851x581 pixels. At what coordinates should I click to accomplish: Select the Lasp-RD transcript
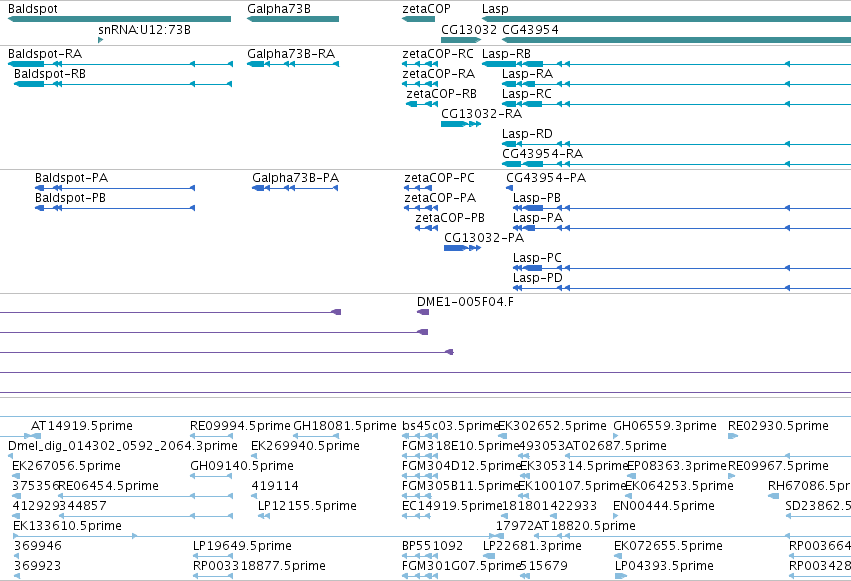(x=676, y=144)
